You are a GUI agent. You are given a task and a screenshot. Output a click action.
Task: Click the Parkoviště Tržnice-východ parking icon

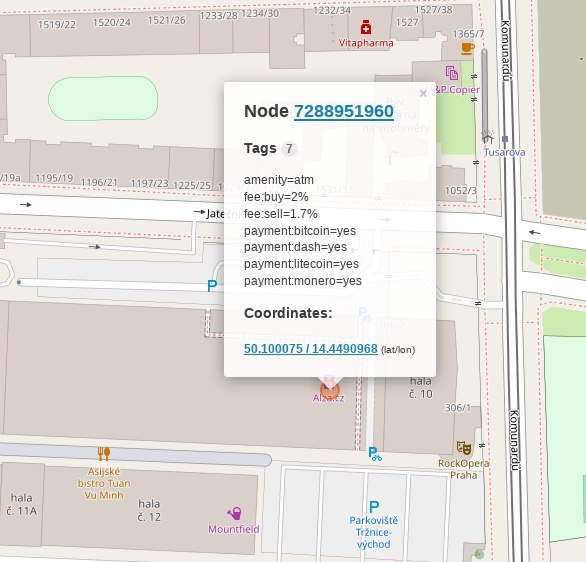[374, 507]
